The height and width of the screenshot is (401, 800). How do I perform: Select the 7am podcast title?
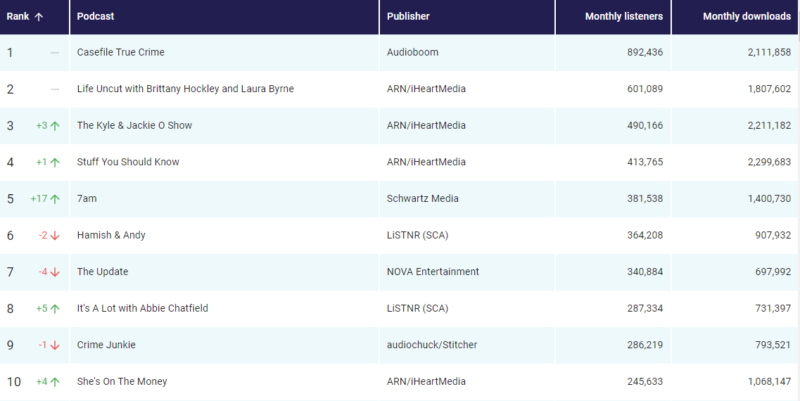87,198
